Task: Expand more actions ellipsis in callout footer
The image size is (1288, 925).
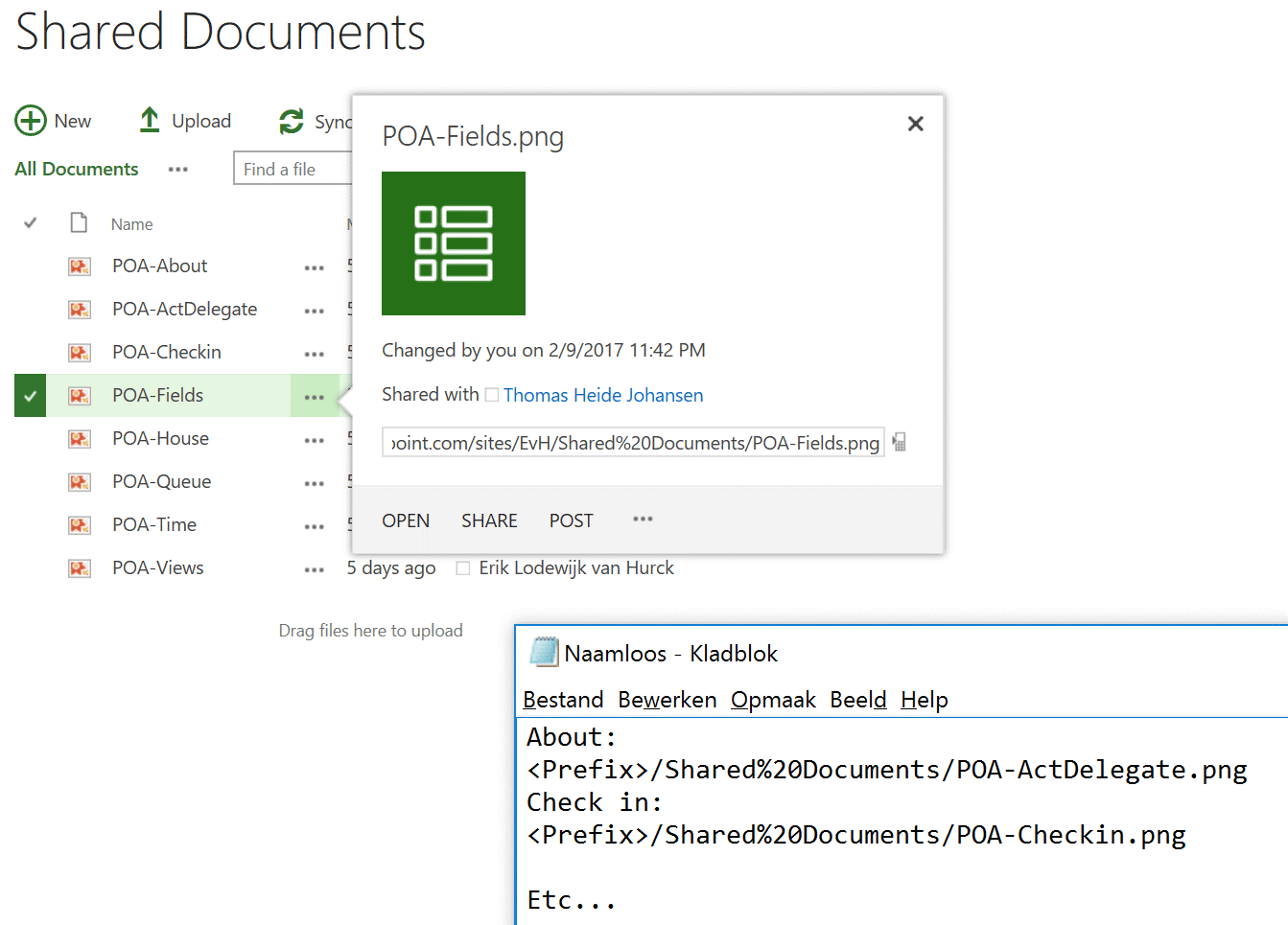Action: click(x=643, y=520)
